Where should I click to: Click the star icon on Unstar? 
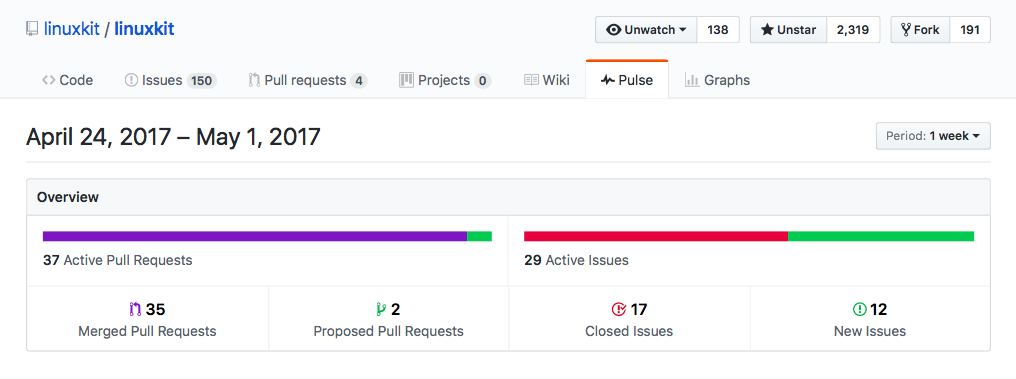coord(767,30)
